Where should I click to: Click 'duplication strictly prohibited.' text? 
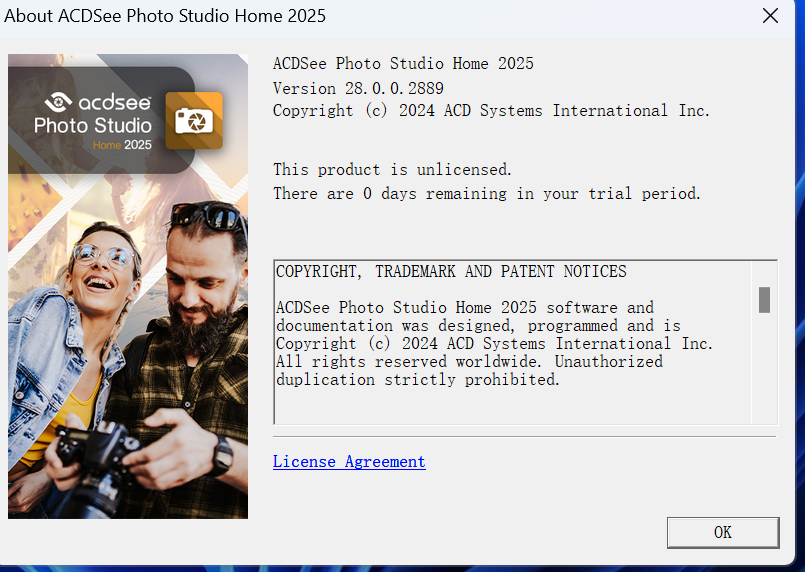coord(417,379)
